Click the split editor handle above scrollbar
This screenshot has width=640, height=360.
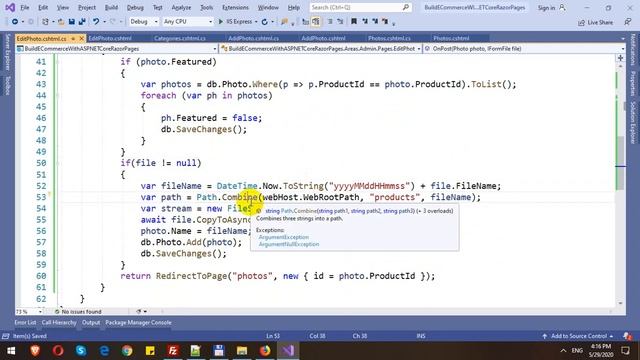[x=620, y=58]
